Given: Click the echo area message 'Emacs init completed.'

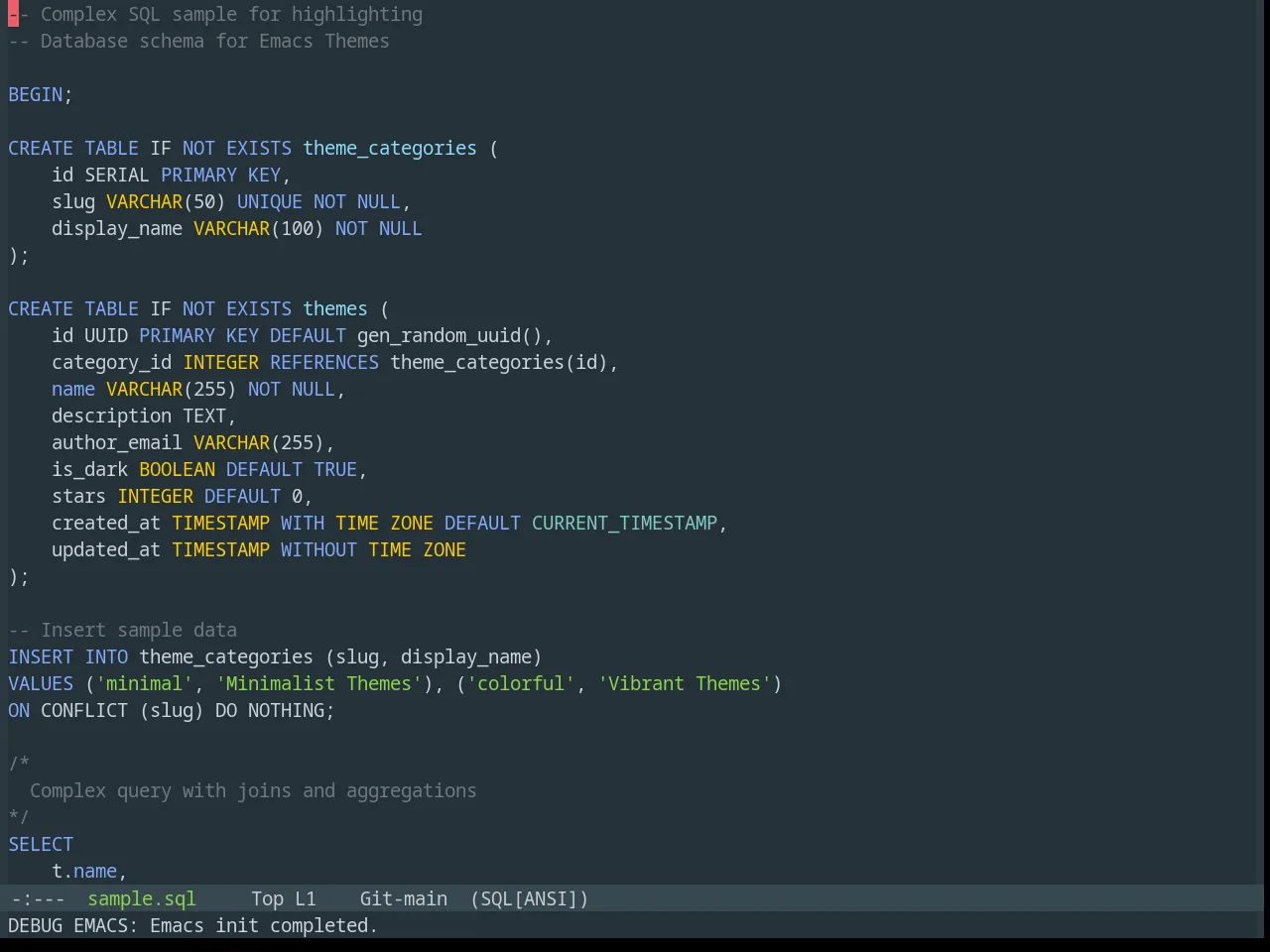Looking at the screenshot, I should click(x=264, y=925).
